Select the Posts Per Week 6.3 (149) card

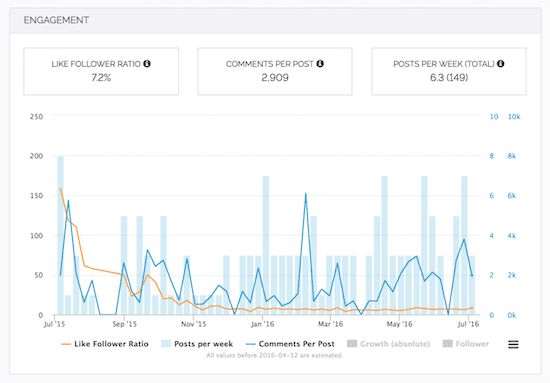(449, 71)
